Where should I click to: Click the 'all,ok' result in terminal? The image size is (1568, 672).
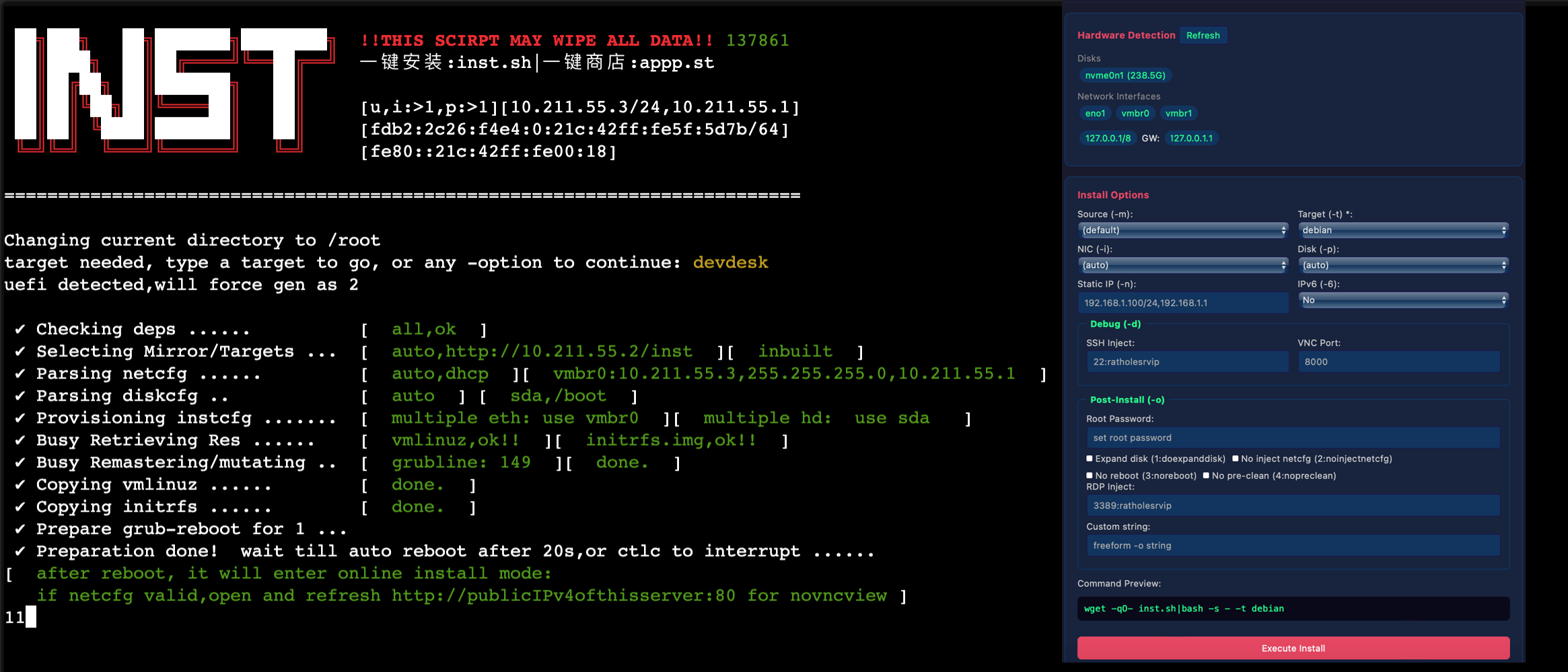click(x=424, y=329)
